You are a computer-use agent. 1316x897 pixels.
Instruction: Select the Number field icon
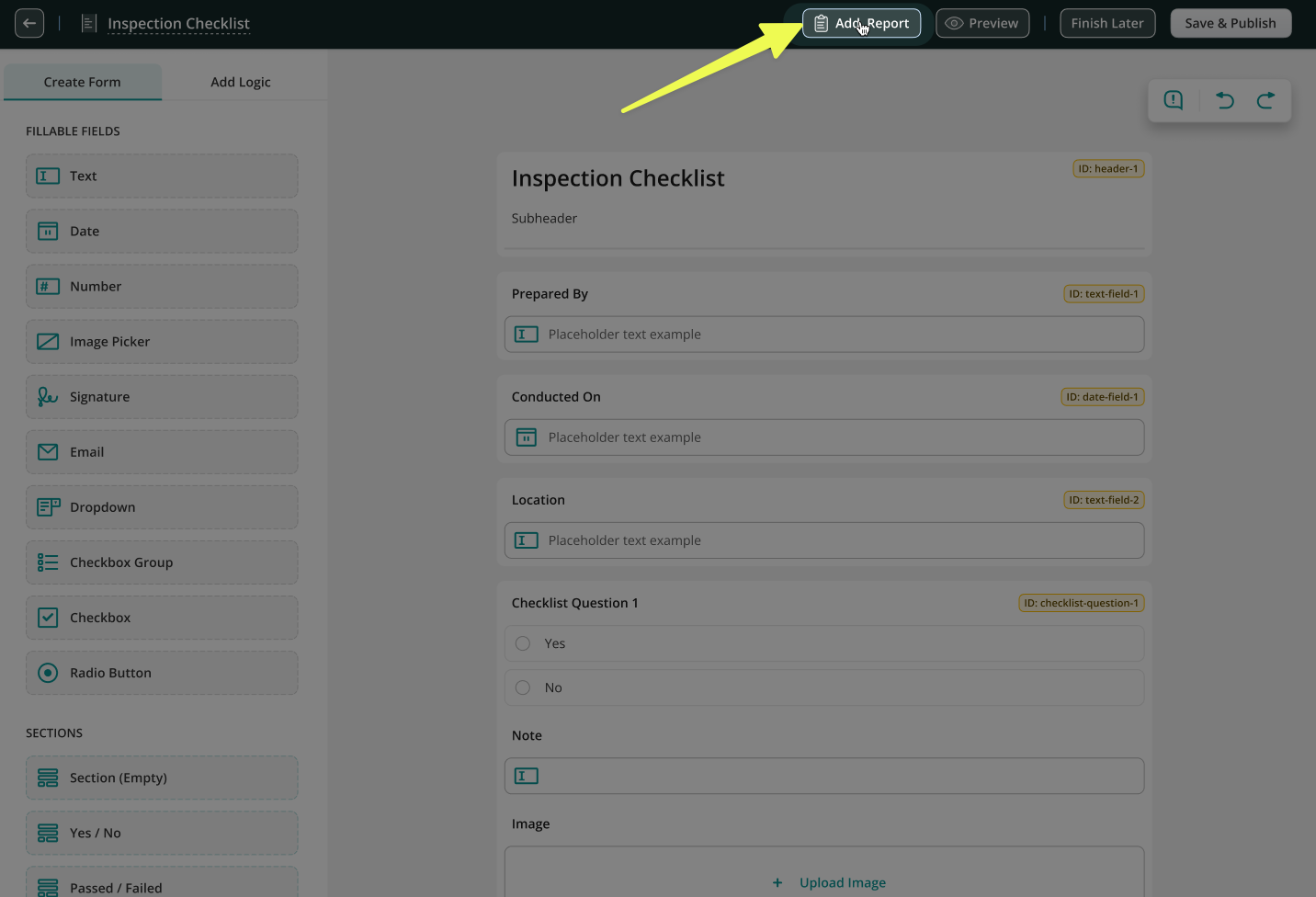pos(48,287)
